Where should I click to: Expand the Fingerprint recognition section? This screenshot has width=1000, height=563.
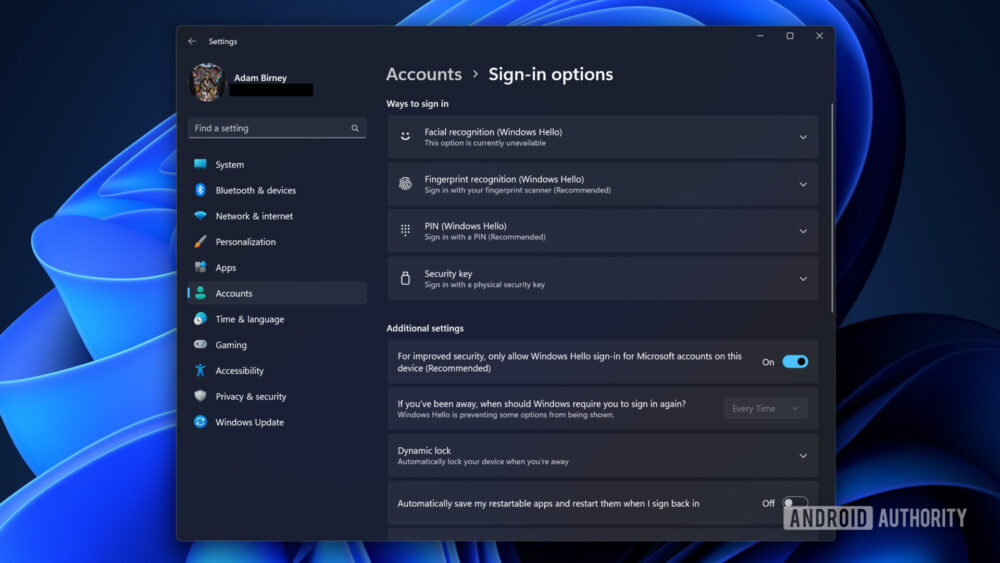(x=802, y=184)
